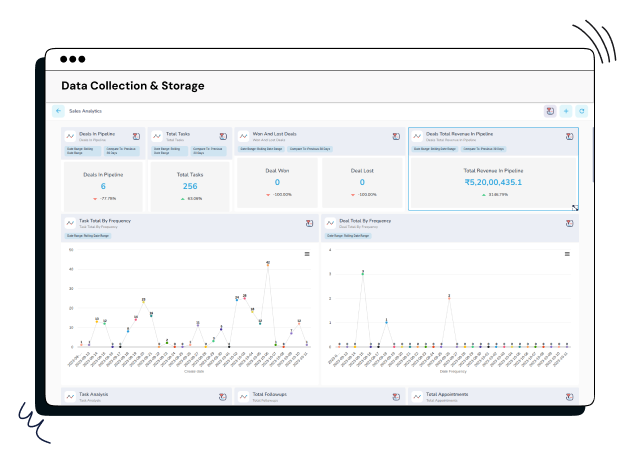
Task: Open Task Total By Frequency chart hamburger menu
Action: [307, 254]
